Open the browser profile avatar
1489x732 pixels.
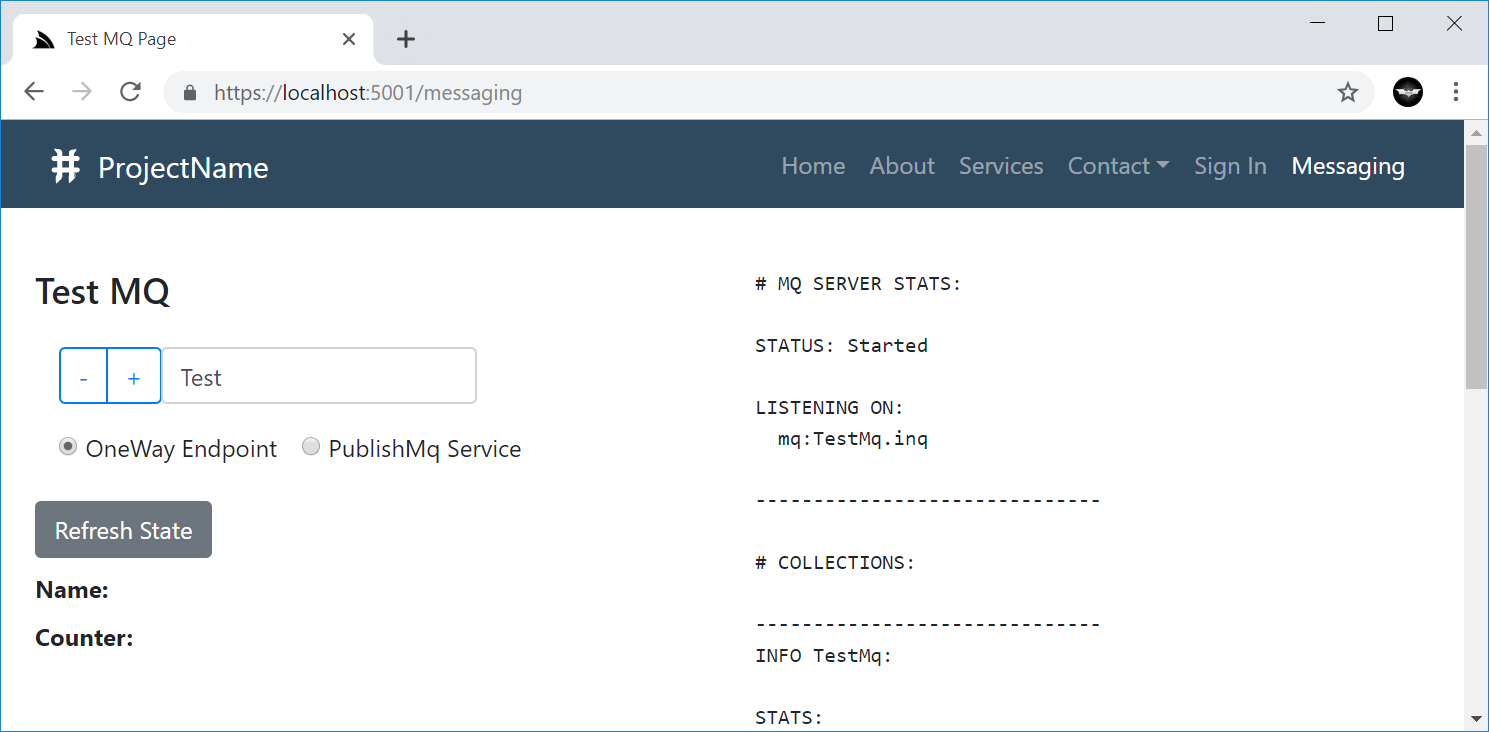pyautogui.click(x=1408, y=92)
